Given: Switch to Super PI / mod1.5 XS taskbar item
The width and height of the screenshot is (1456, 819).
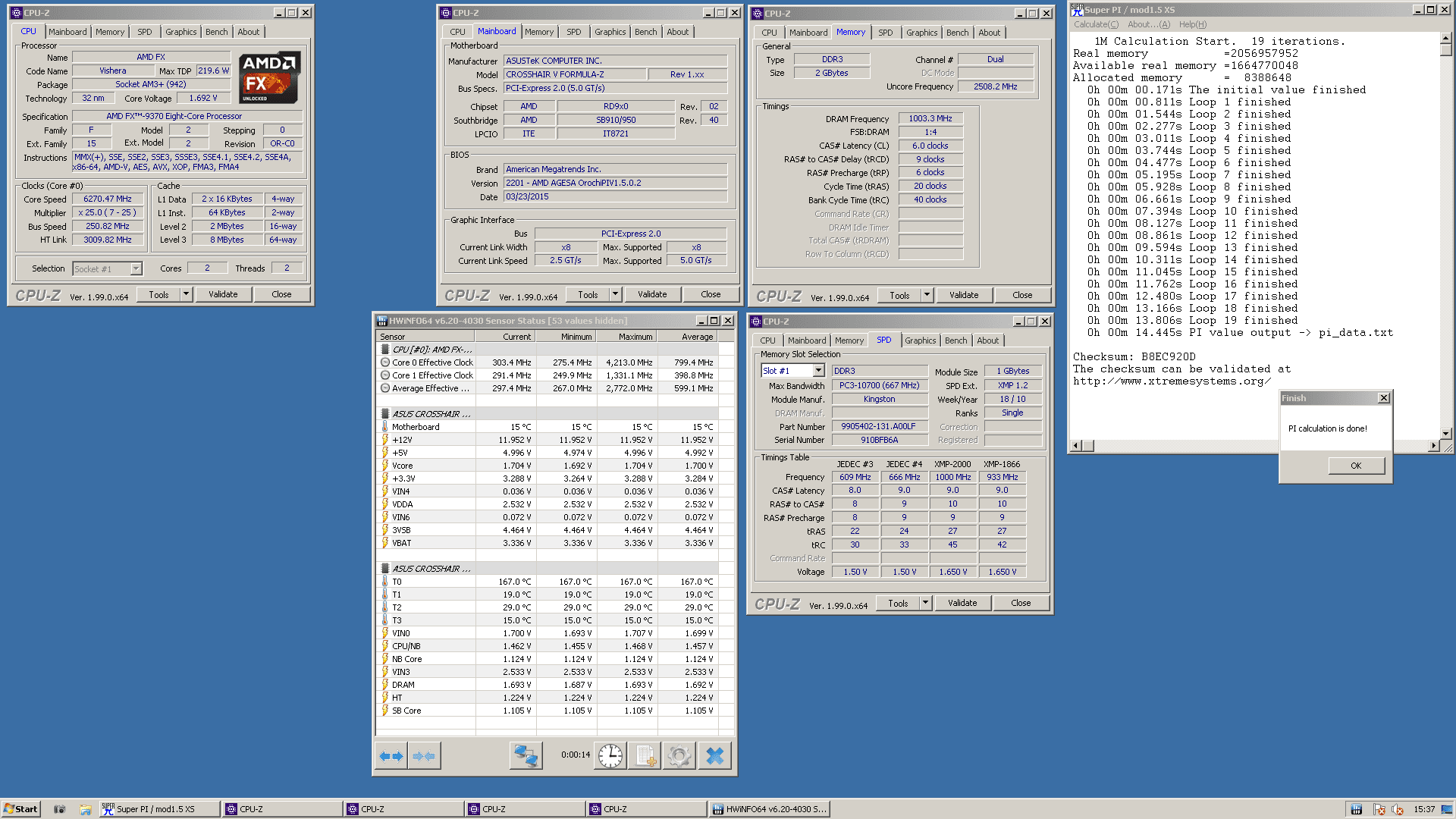Looking at the screenshot, I should pyautogui.click(x=159, y=809).
